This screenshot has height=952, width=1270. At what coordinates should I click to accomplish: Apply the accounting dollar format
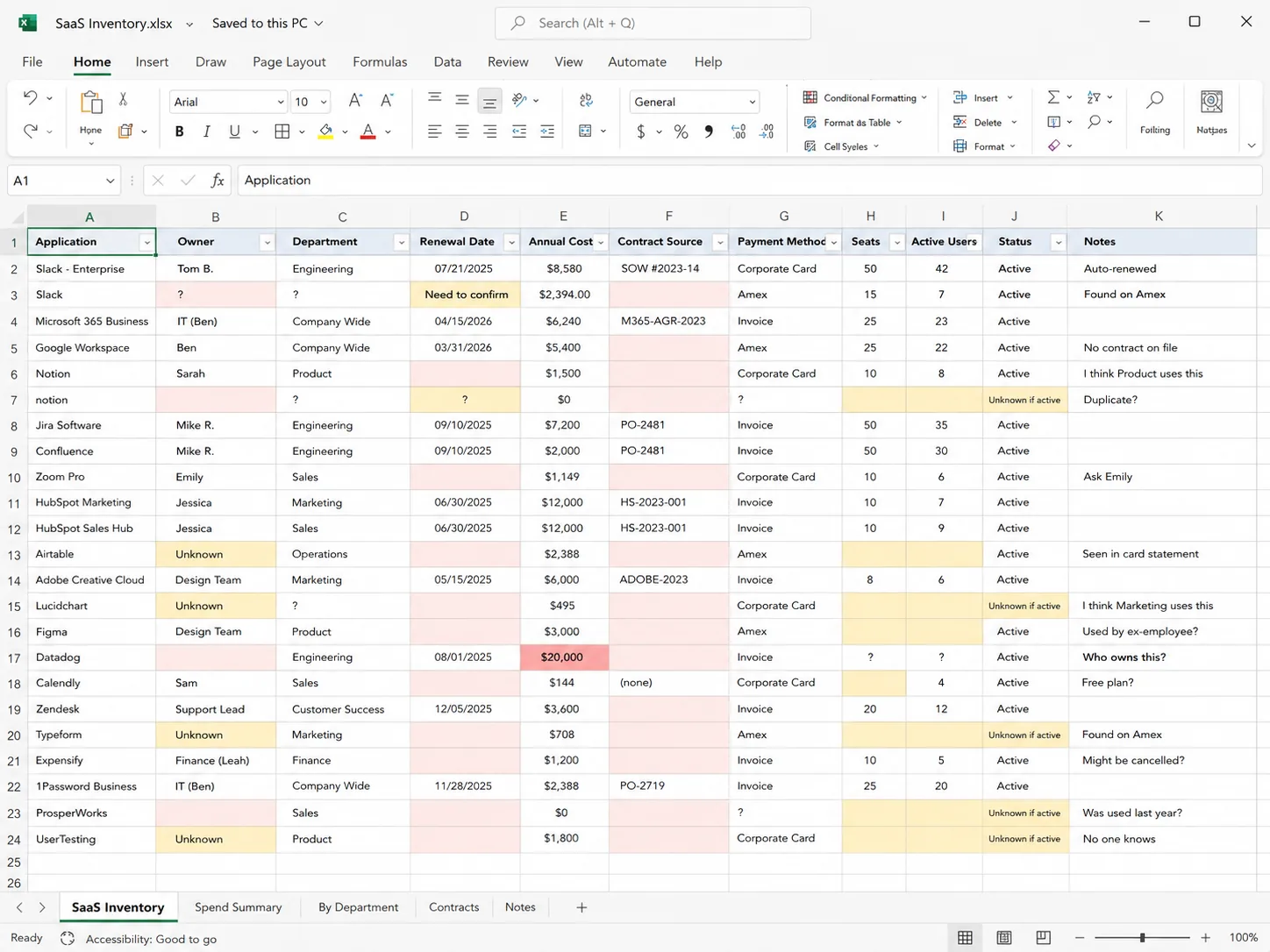(x=641, y=131)
